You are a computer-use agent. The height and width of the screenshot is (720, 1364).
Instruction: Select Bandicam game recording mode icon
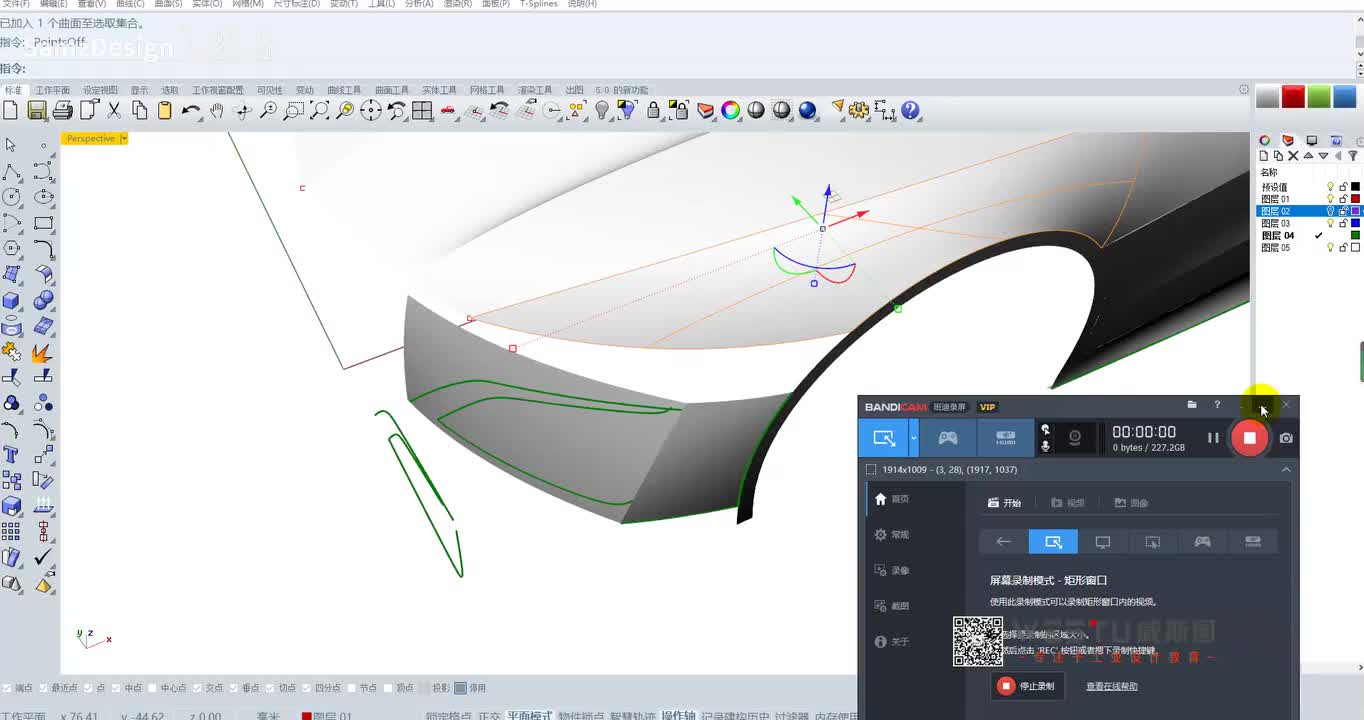947,438
